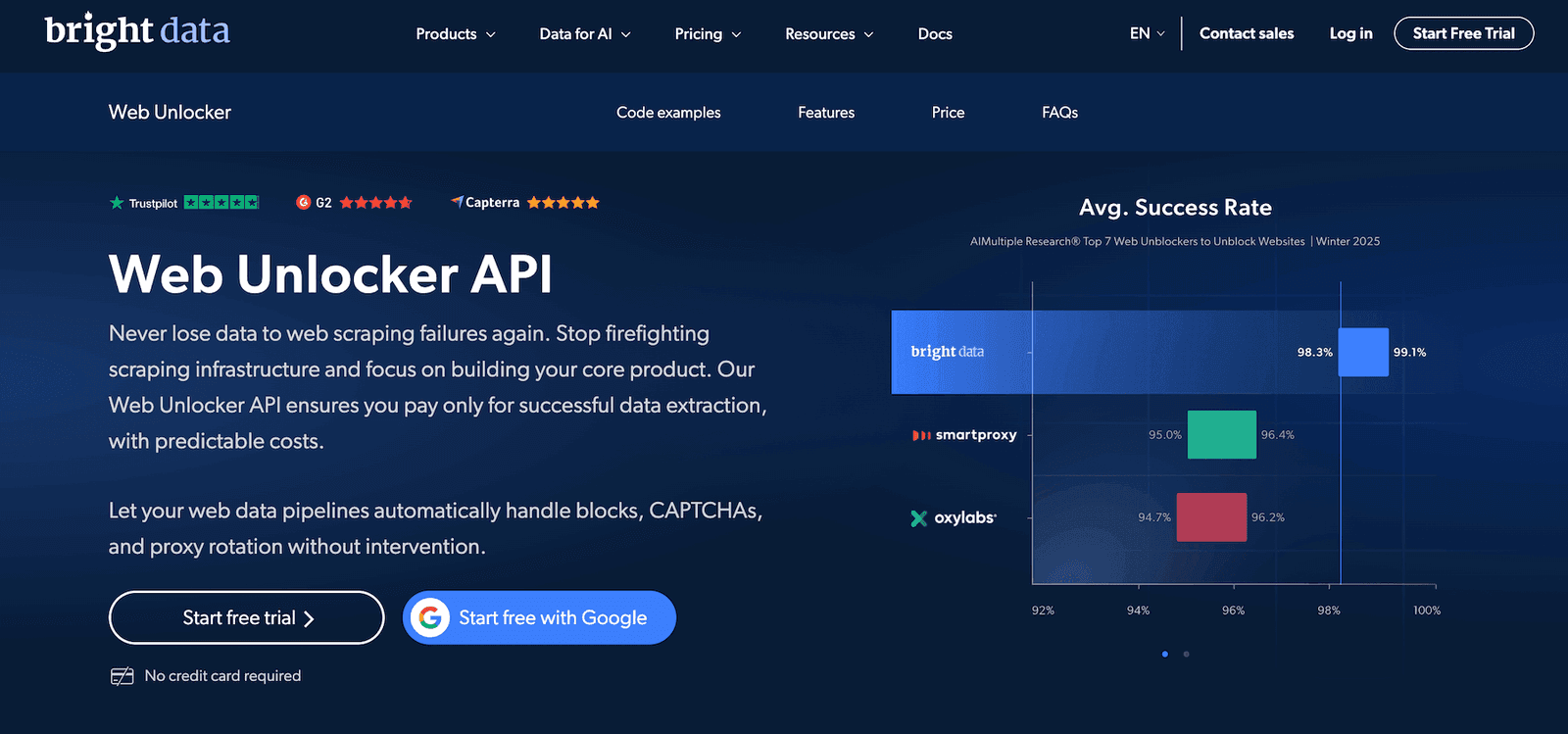Click the Contact sales link
The image size is (1568, 734).
(x=1247, y=33)
